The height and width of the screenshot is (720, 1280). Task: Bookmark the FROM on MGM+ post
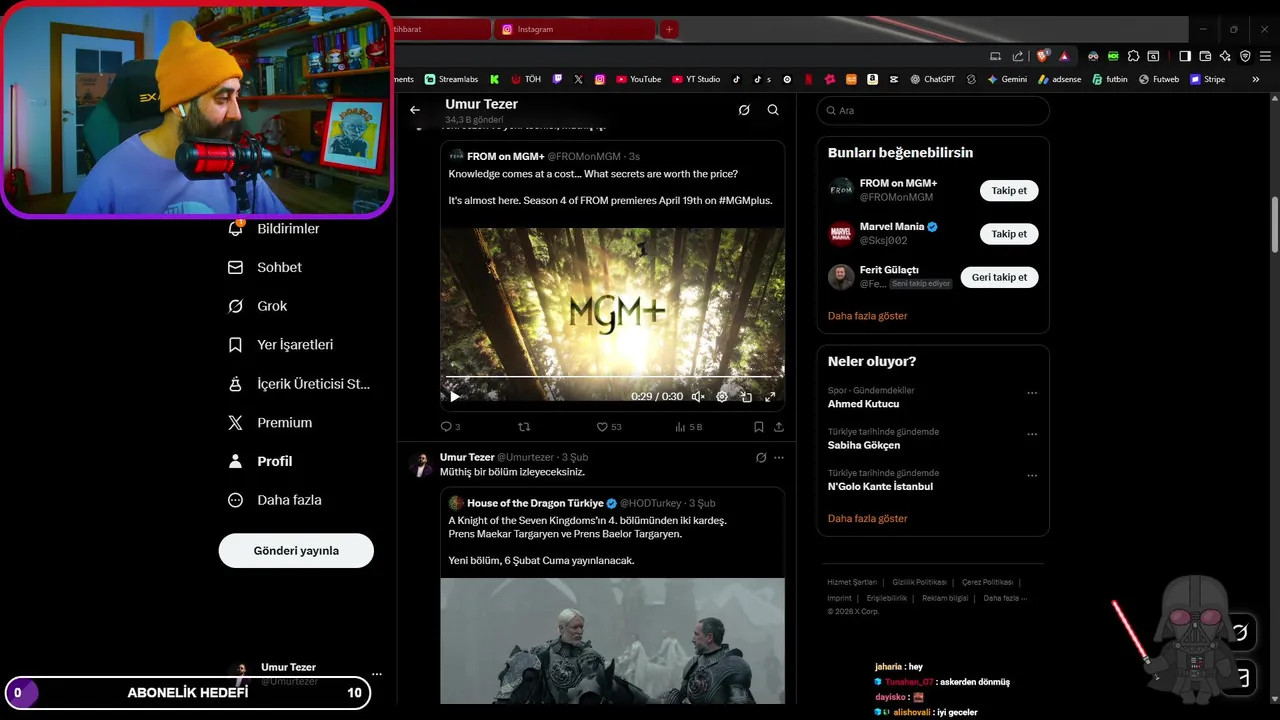click(x=759, y=427)
